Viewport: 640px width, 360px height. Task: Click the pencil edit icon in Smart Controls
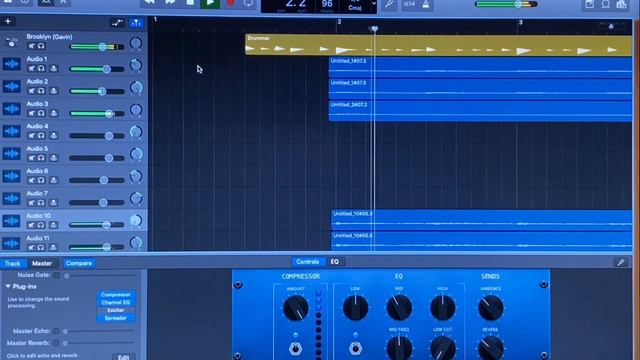tap(621, 262)
